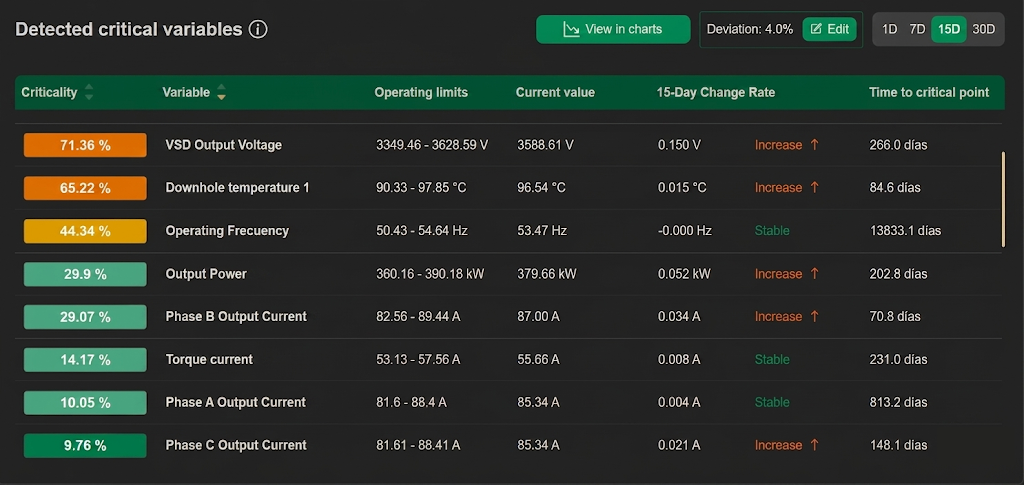The height and width of the screenshot is (485, 1024).
Task: Click the 70.8 días value
Action: (x=895, y=317)
